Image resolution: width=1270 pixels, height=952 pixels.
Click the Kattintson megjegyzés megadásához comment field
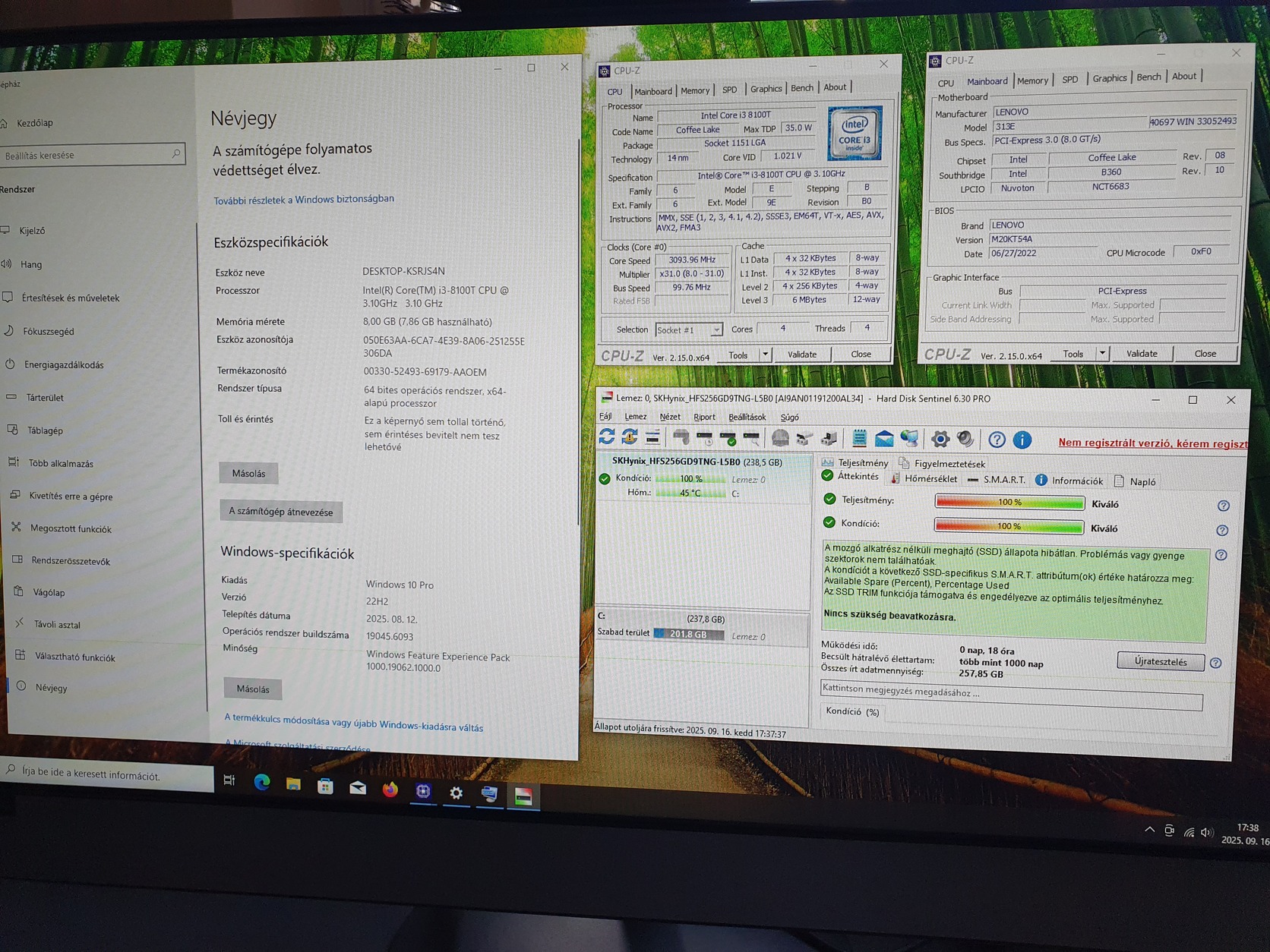[1012, 695]
